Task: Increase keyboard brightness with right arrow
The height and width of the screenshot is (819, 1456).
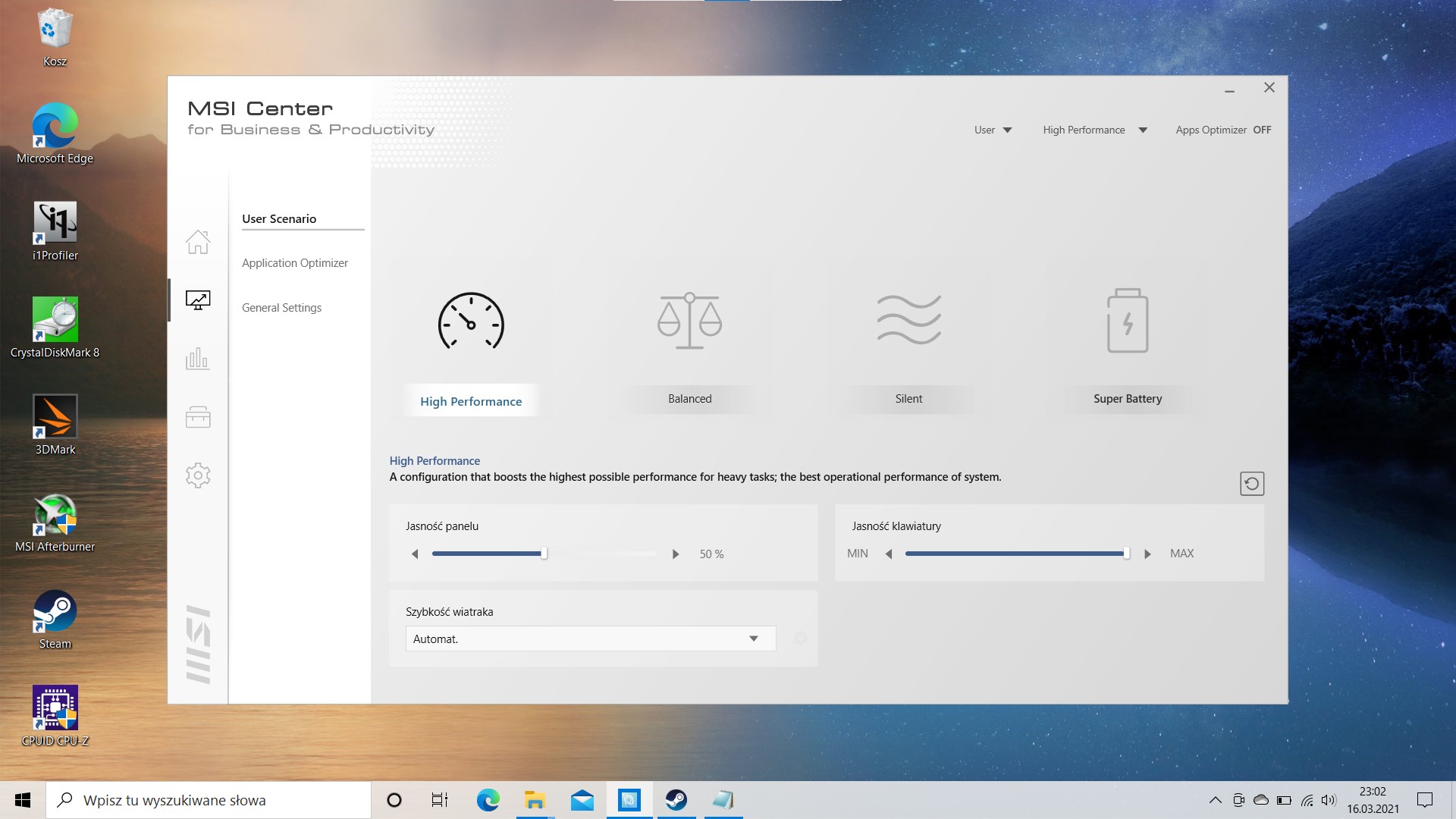Action: pos(1147,554)
